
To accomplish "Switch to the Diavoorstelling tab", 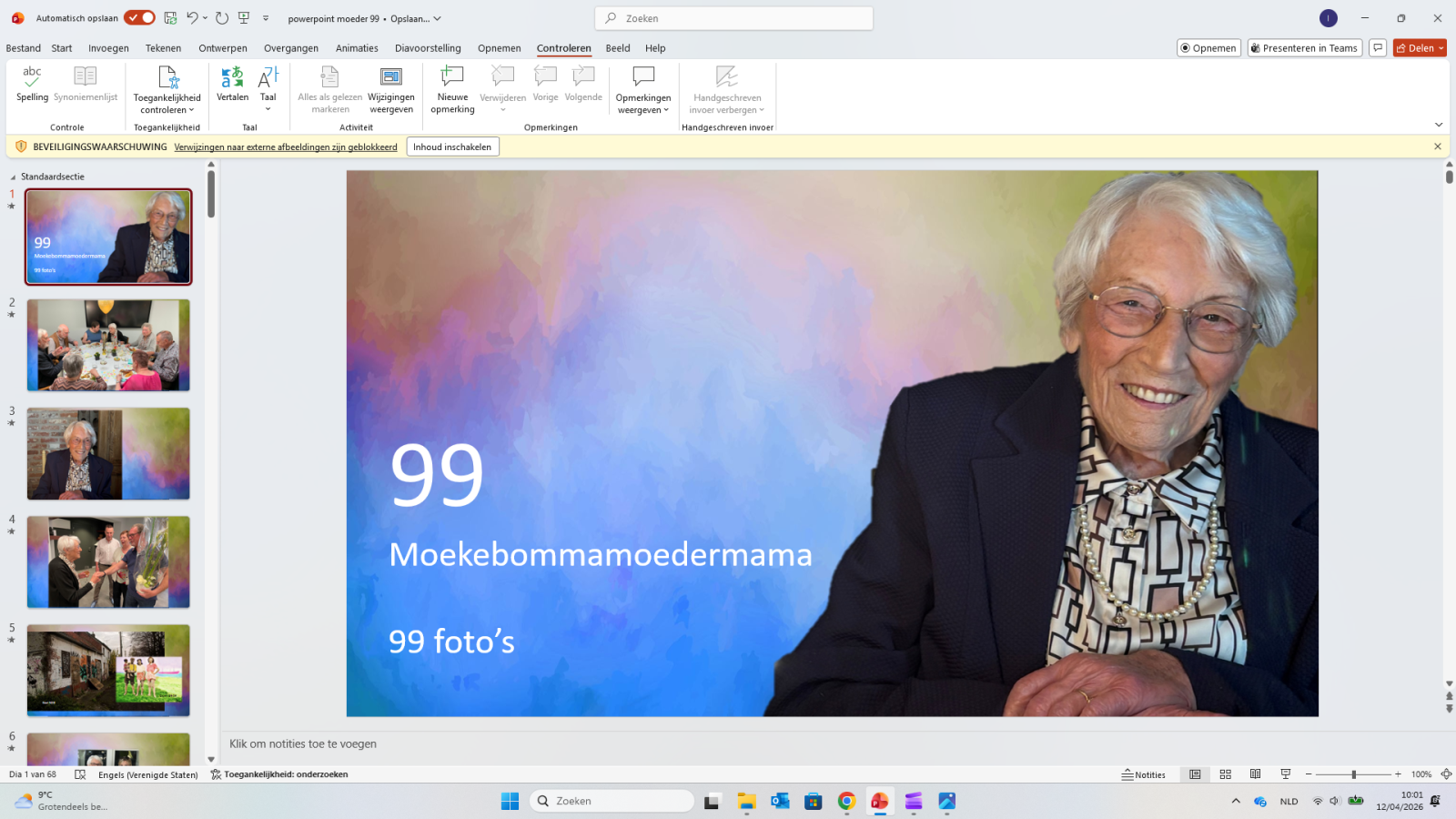I will pyautogui.click(x=428, y=48).
